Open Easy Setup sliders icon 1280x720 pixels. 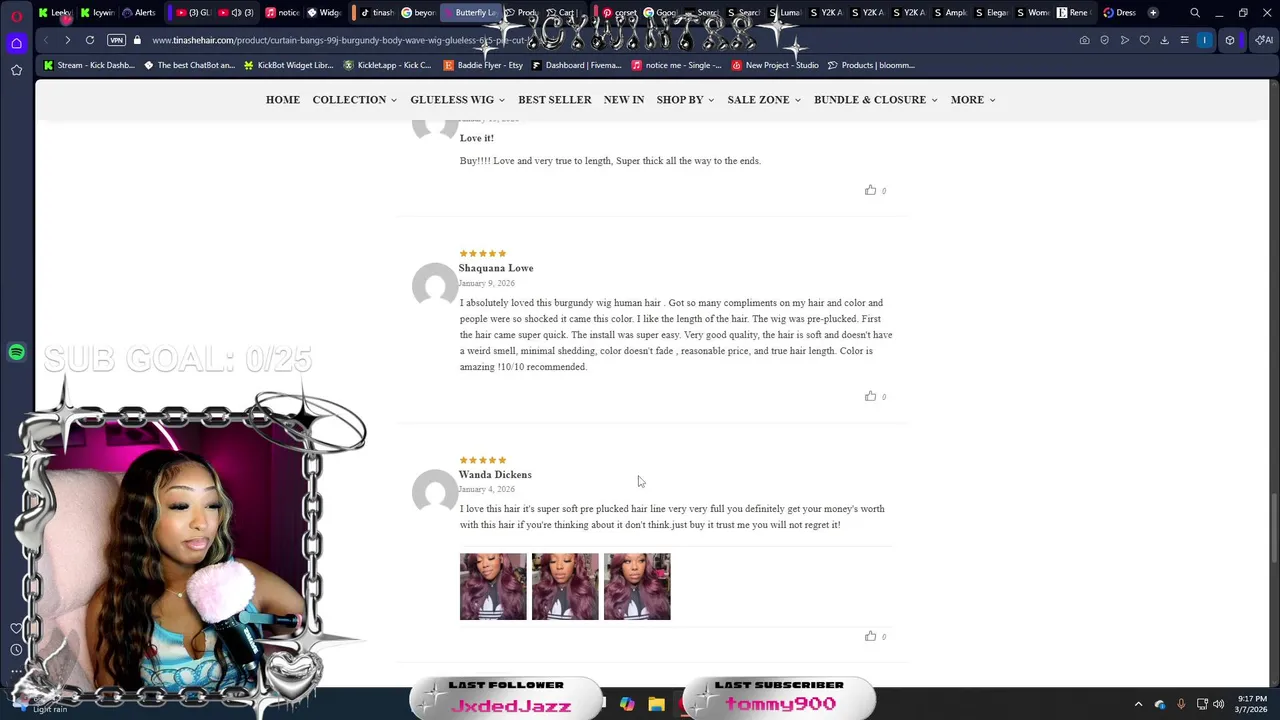tap(1184, 40)
